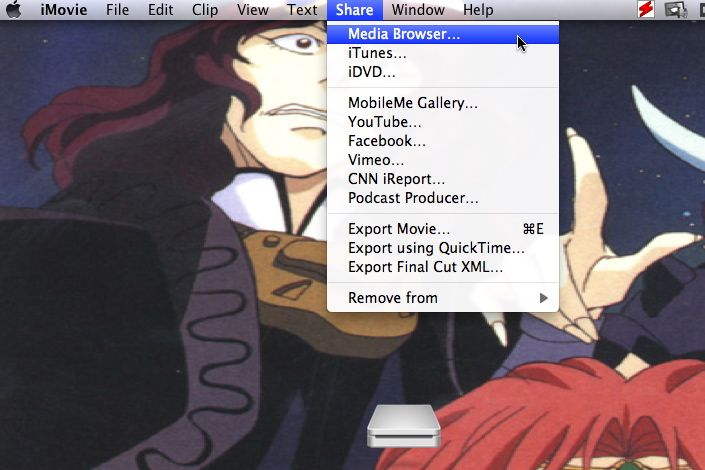Select Export using QuickTime…
705x470 pixels.
coord(443,248)
